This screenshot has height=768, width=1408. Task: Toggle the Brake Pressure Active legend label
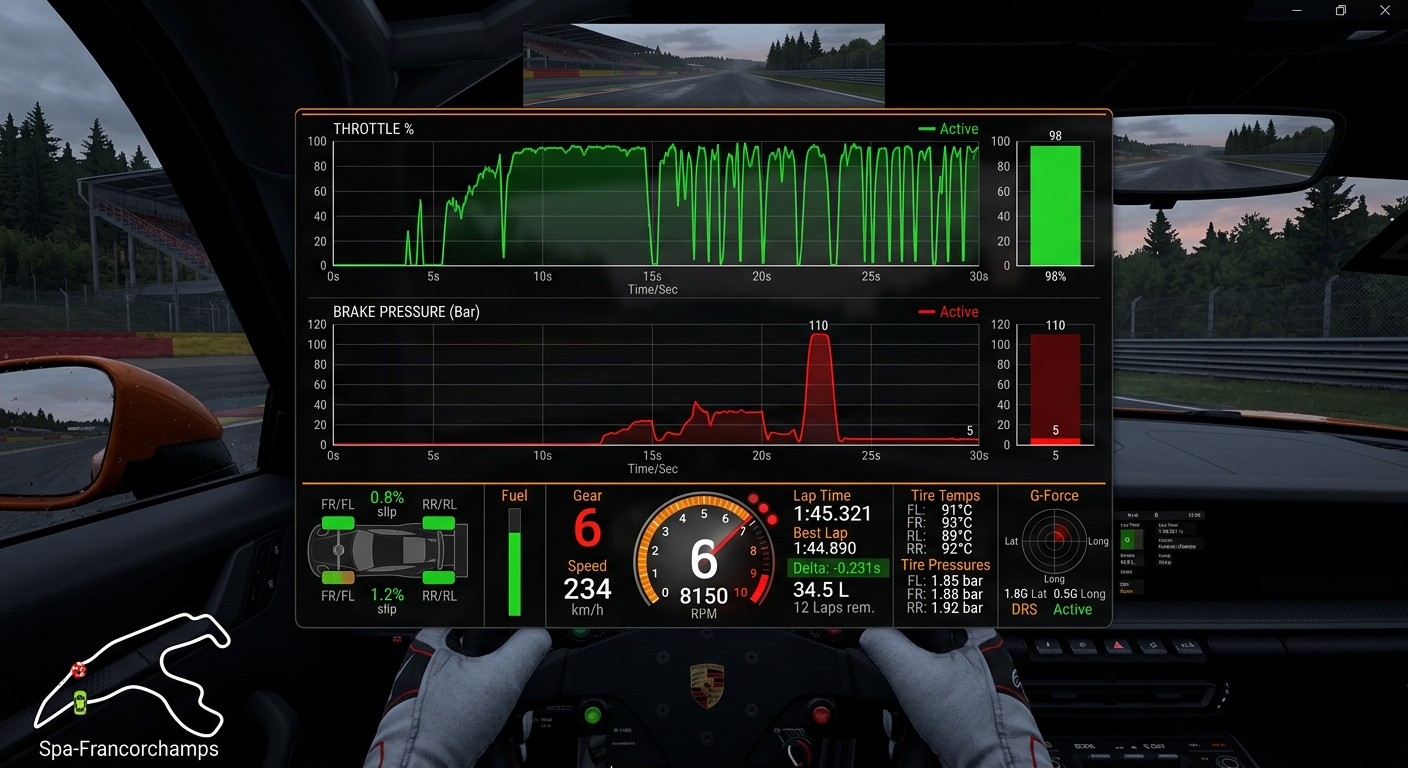[x=958, y=312]
